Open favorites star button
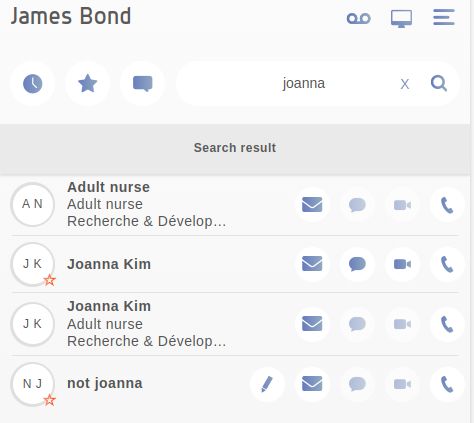Viewport: 474px width, 423px height. pyautogui.click(x=87, y=84)
